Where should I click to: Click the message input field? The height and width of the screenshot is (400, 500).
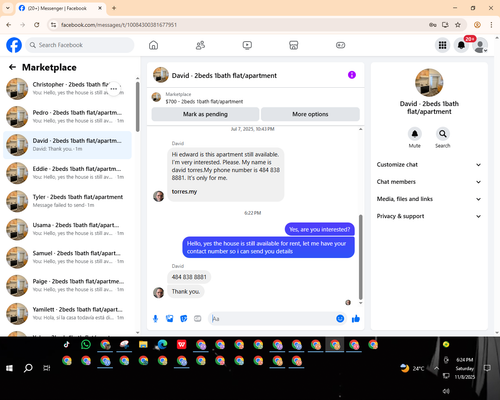click(273, 319)
